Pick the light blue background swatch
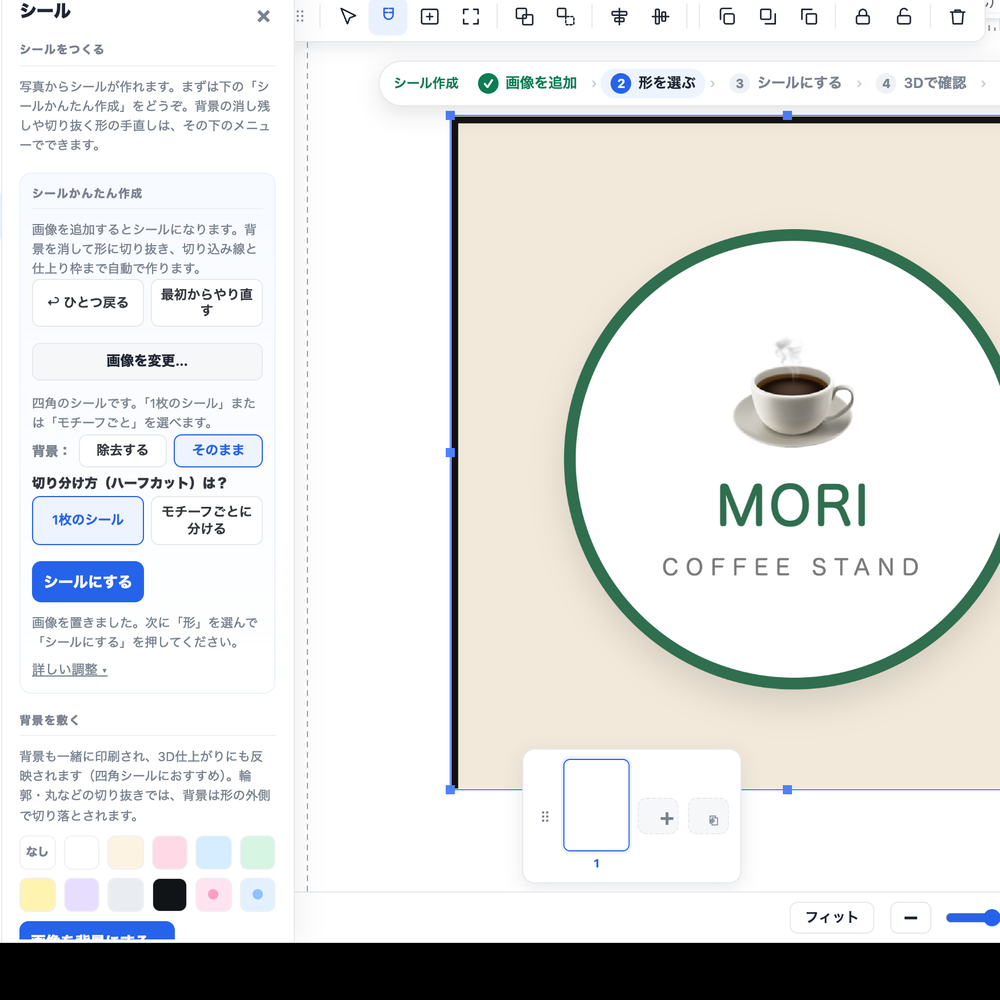 pyautogui.click(x=214, y=852)
